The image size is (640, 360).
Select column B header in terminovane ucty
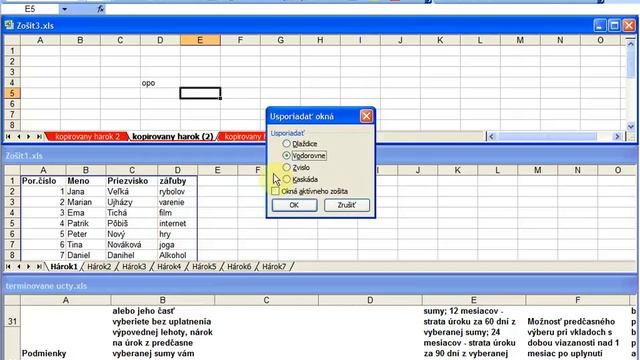tap(162, 300)
